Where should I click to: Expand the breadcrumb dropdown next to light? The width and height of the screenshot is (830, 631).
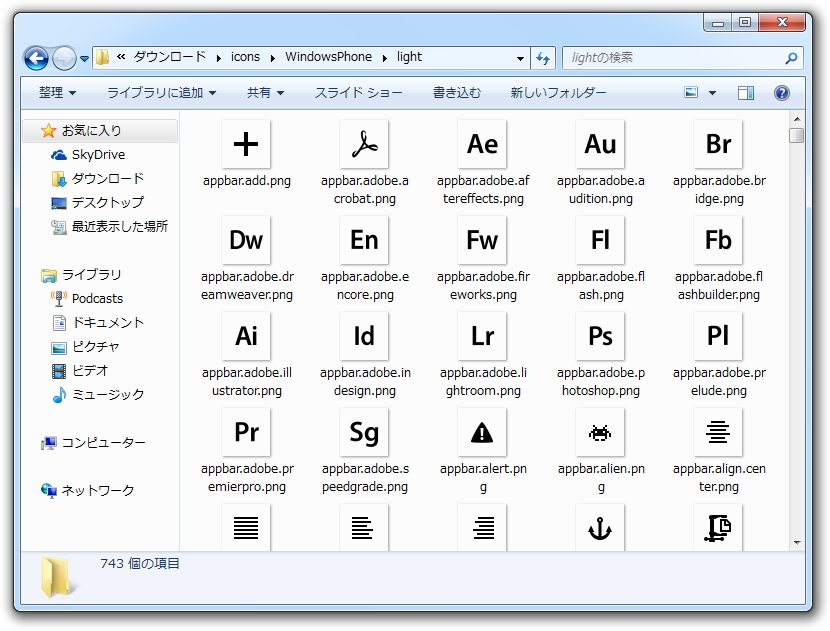(519, 57)
